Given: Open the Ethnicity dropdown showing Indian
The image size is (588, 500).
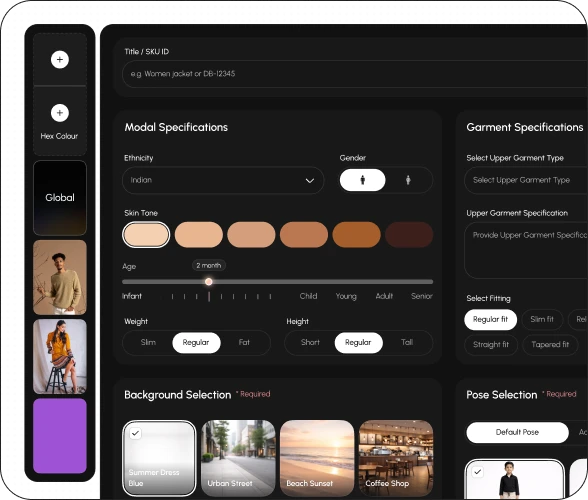Looking at the screenshot, I should 223,180.
